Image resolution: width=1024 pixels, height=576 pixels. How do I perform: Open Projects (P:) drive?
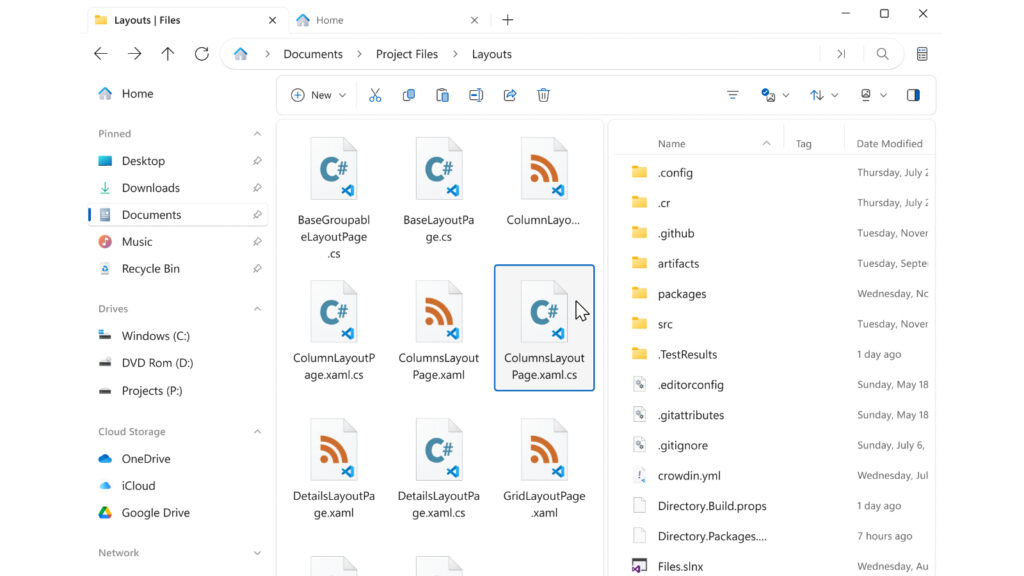coord(178,391)
